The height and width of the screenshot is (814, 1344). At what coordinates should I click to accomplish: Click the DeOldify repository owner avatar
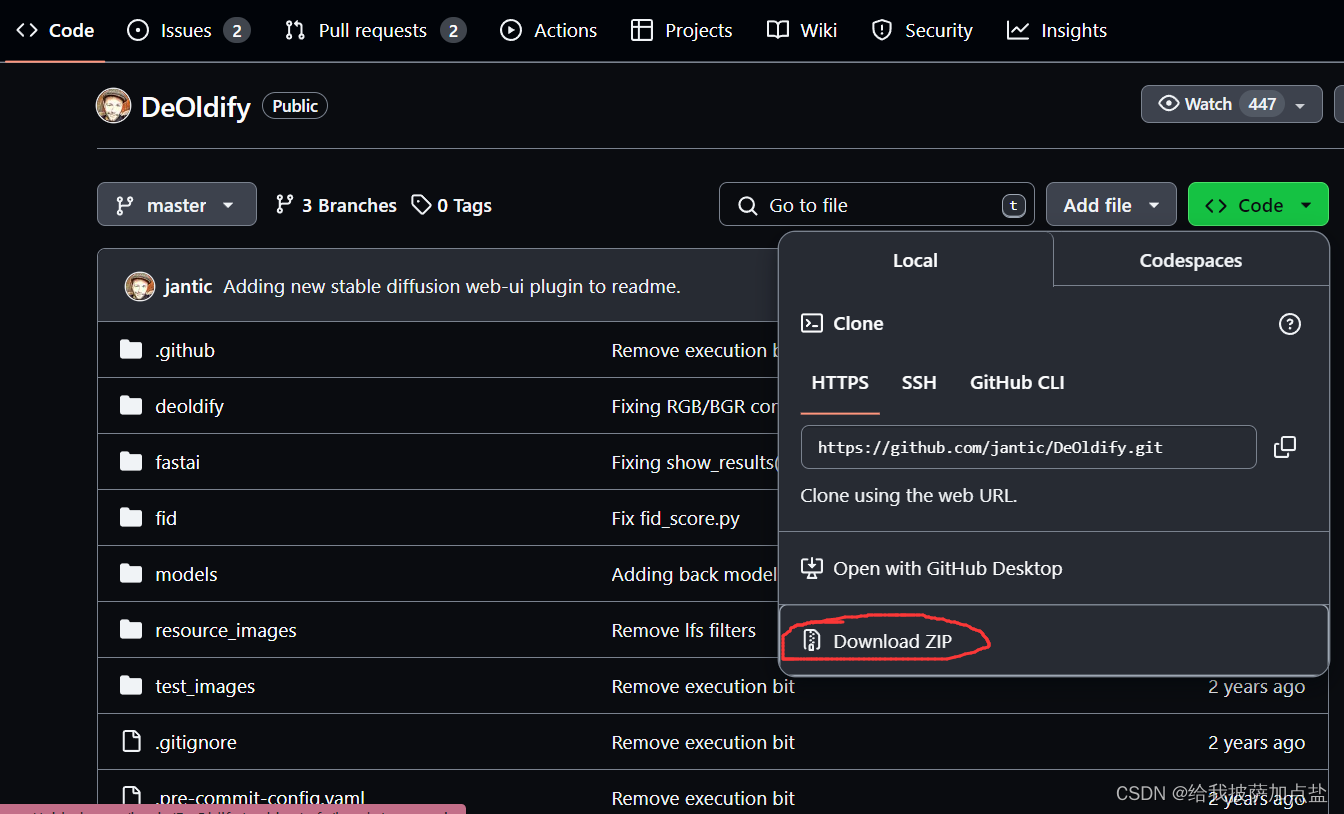(x=113, y=106)
